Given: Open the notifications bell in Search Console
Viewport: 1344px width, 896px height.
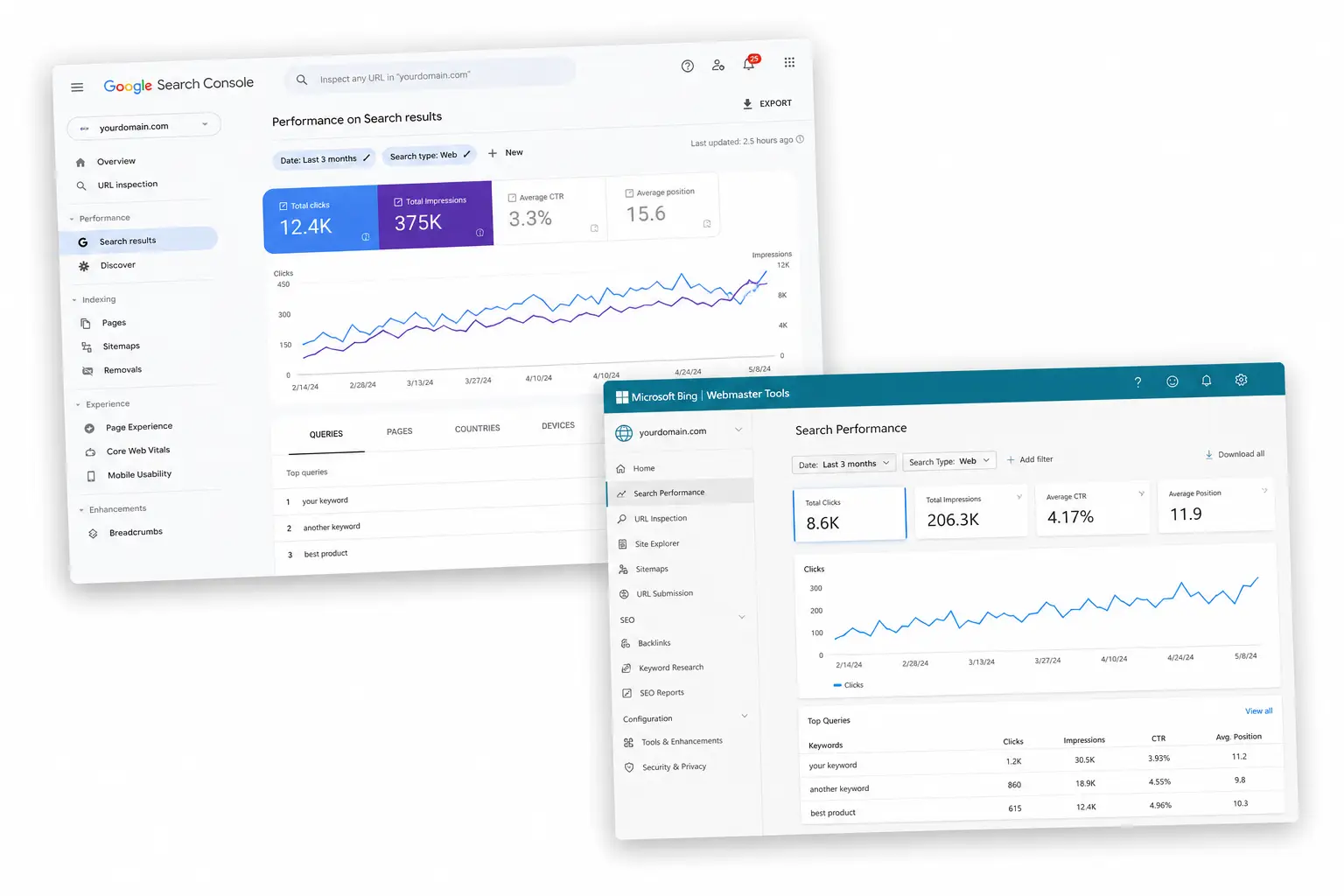Looking at the screenshot, I should pyautogui.click(x=749, y=64).
